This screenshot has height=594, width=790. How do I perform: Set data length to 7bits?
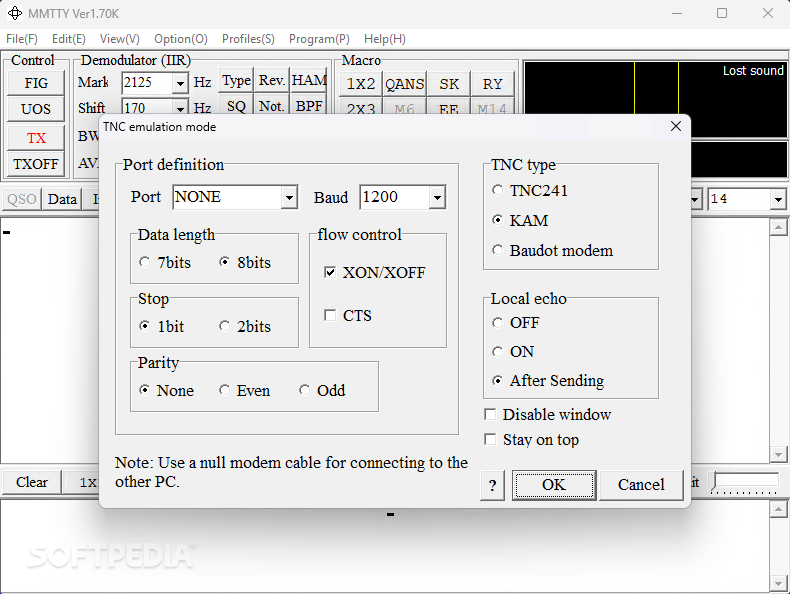(x=165, y=262)
